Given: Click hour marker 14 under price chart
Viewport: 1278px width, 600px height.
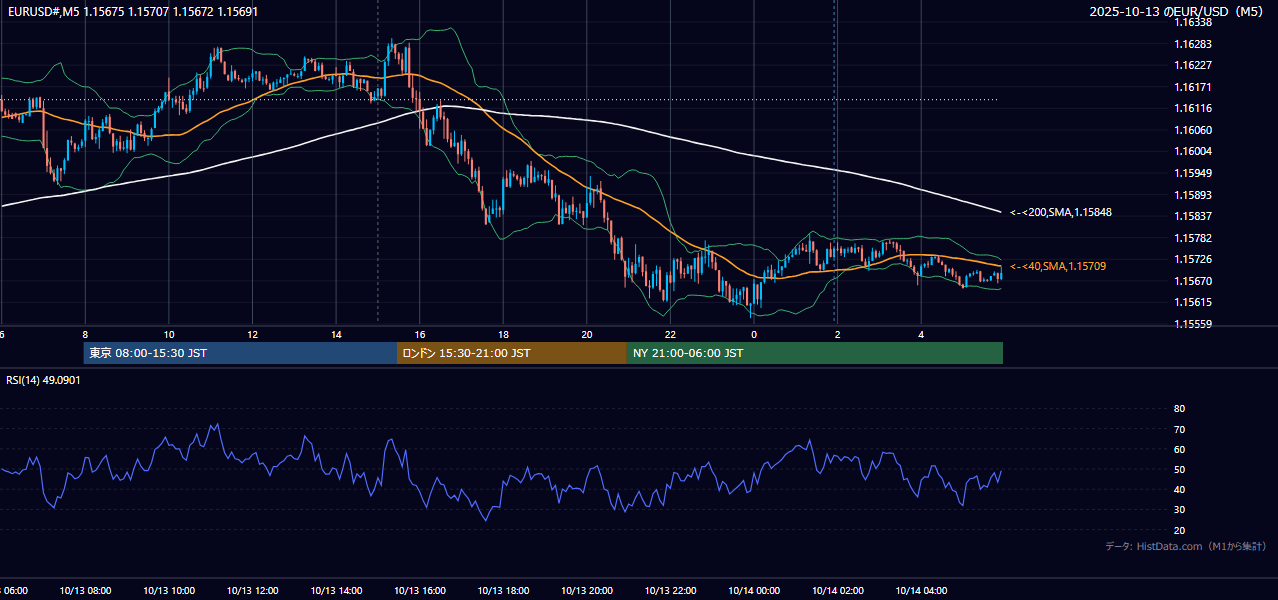Looking at the screenshot, I should 336,335.
